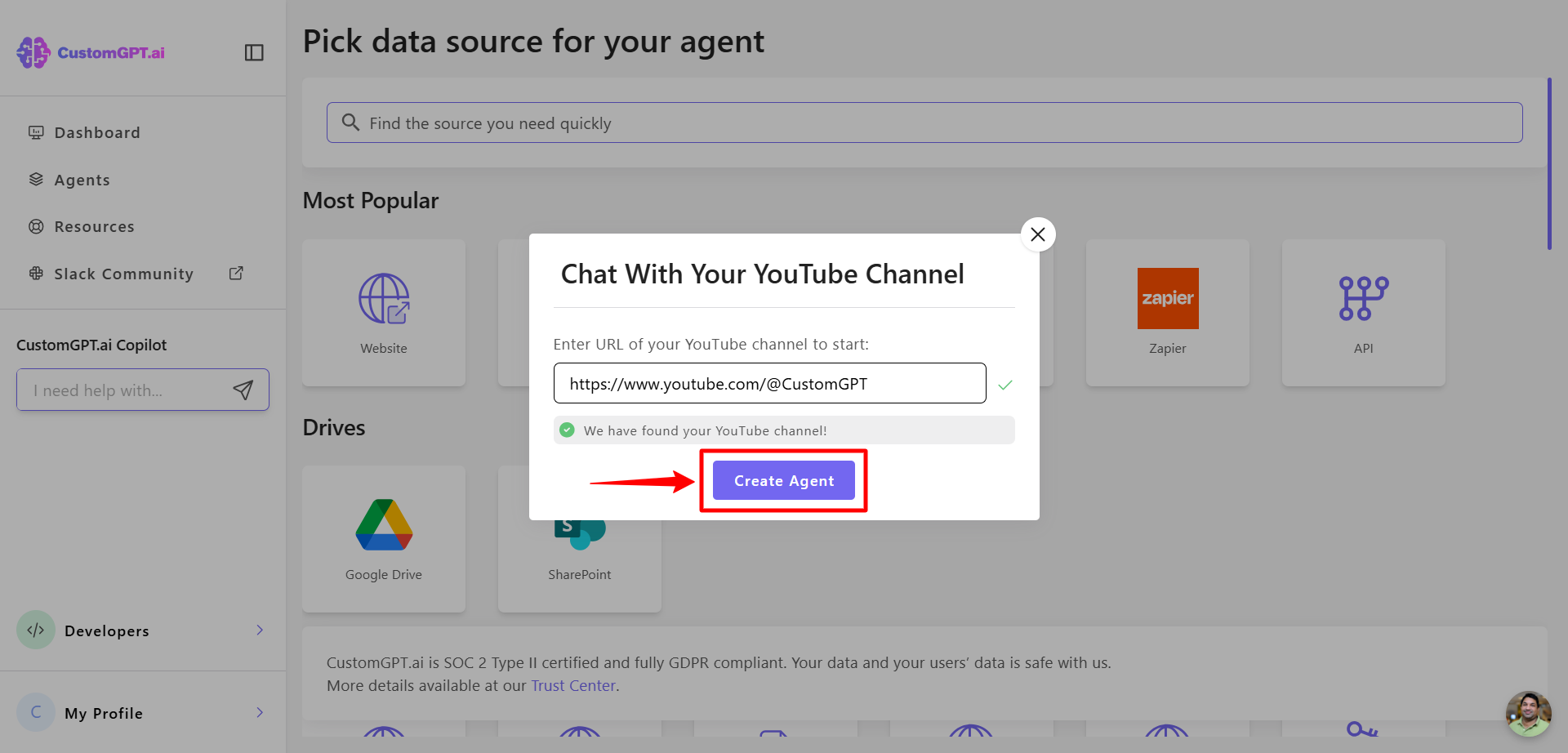This screenshot has width=1568, height=753.
Task: Click the Resources lifebuoy icon
Action: click(x=36, y=226)
